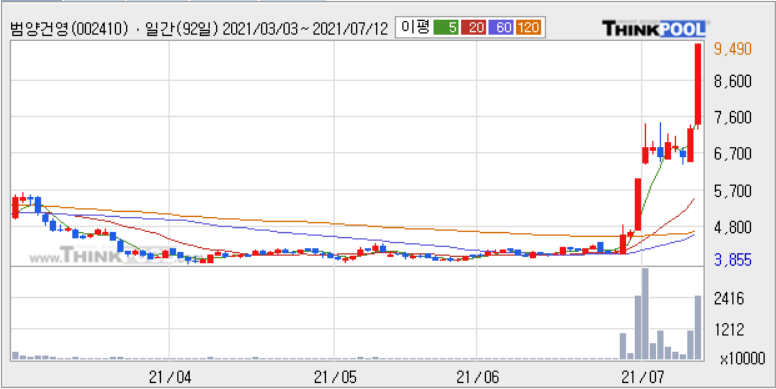776x389 pixels.
Task: Click the 21/06 date axis label
Action: coord(477,378)
